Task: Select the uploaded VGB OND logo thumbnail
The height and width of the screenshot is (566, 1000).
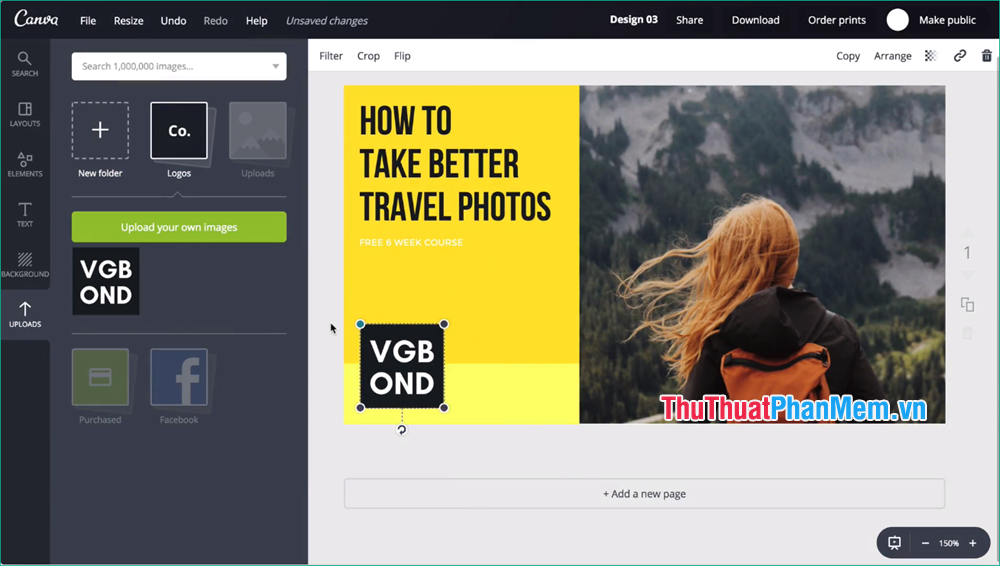Action: [106, 281]
